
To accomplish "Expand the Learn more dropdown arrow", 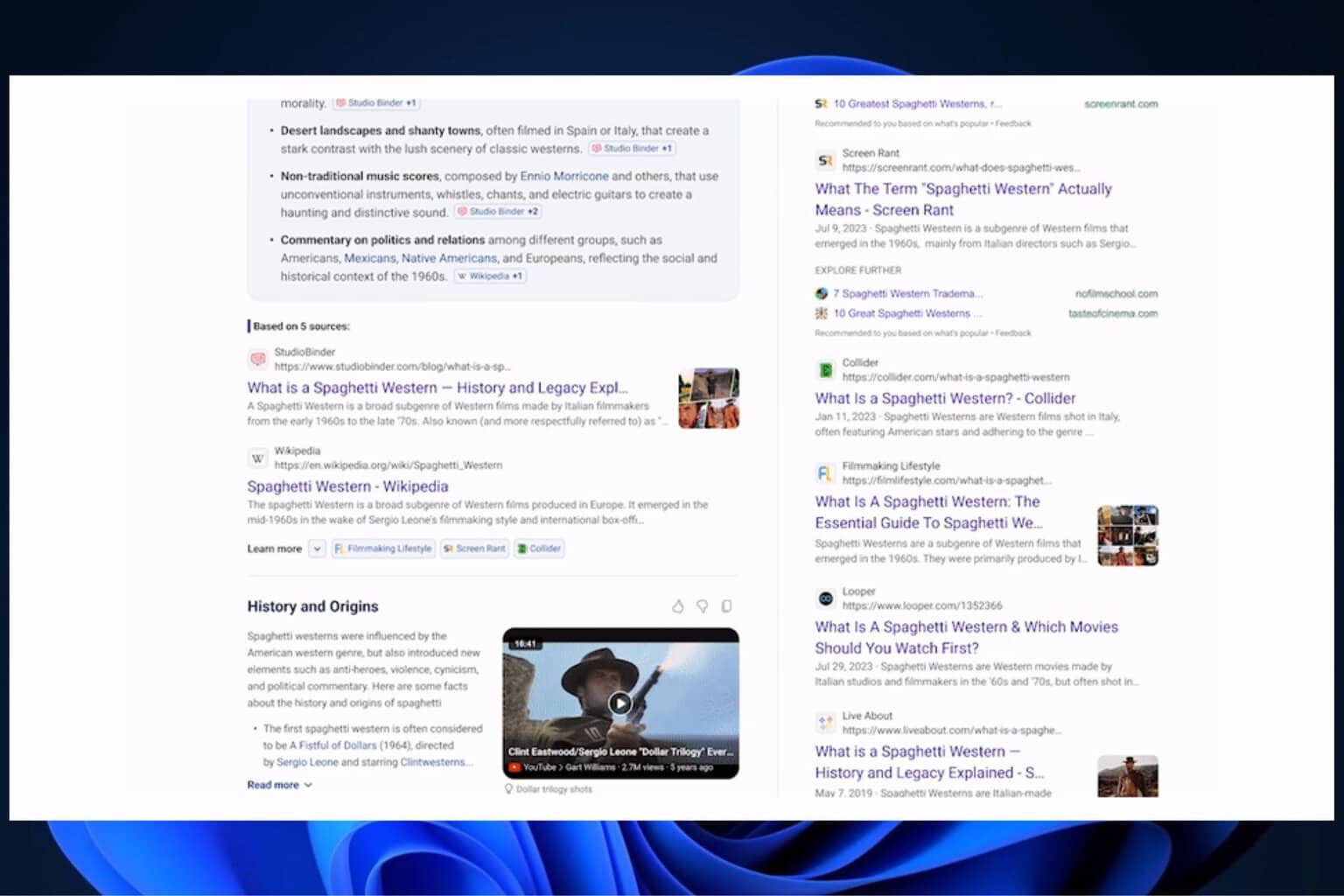I will click(317, 549).
